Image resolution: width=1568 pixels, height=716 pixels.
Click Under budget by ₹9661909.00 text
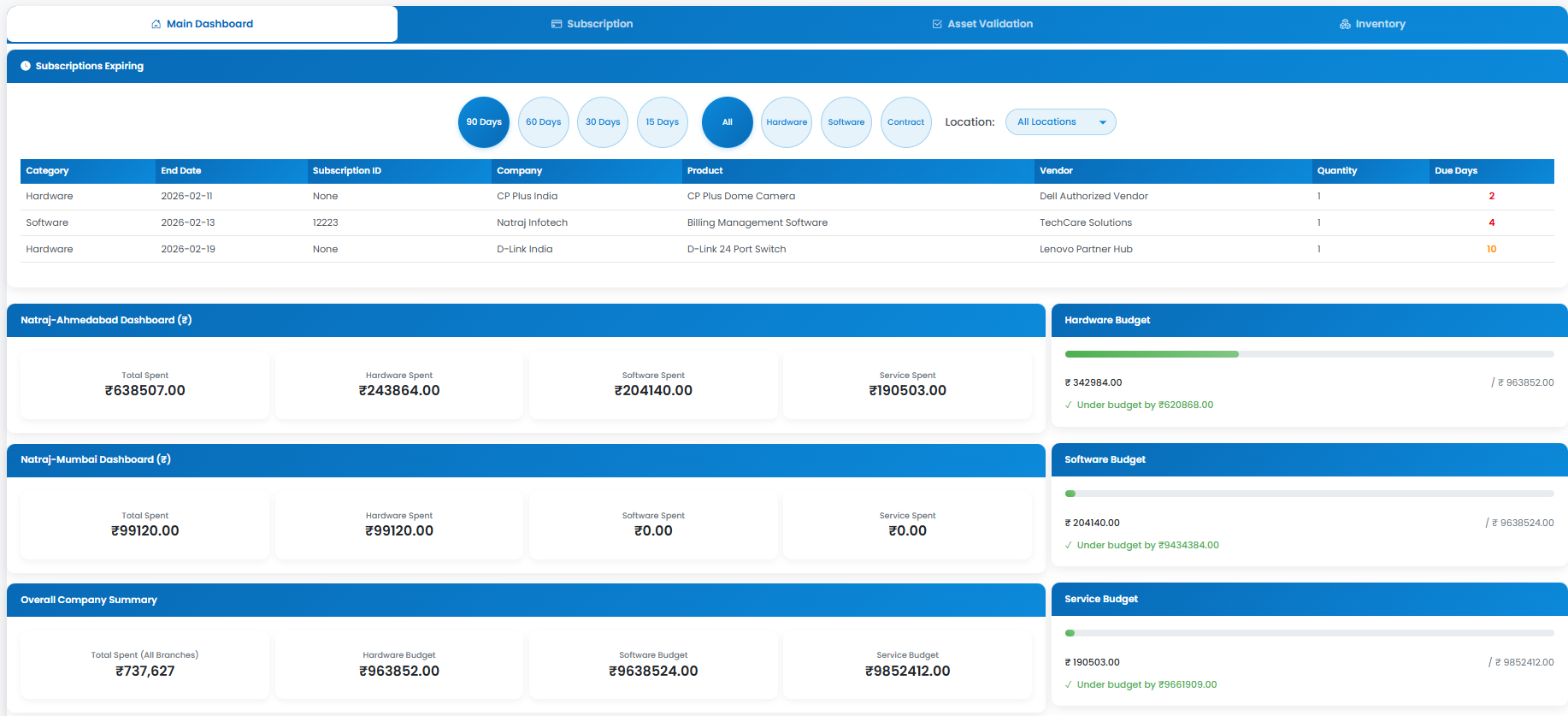tap(1147, 685)
